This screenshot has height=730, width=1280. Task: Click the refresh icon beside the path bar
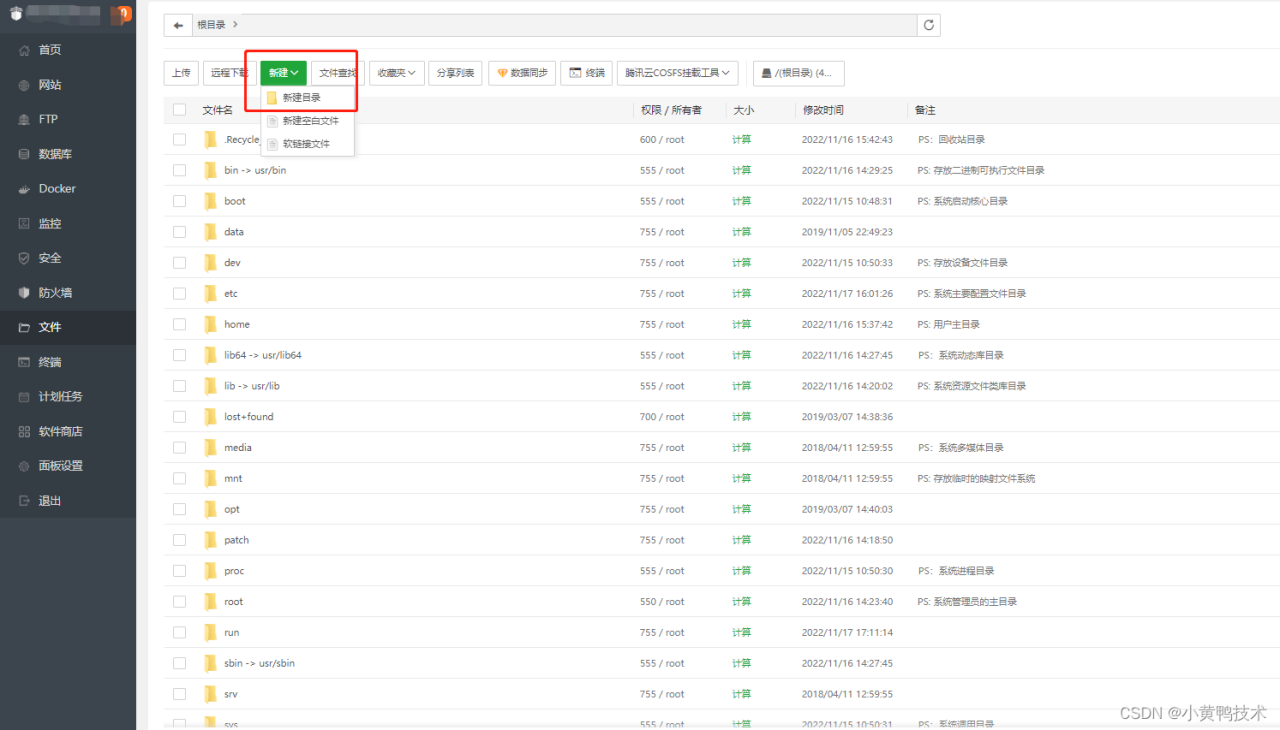929,25
